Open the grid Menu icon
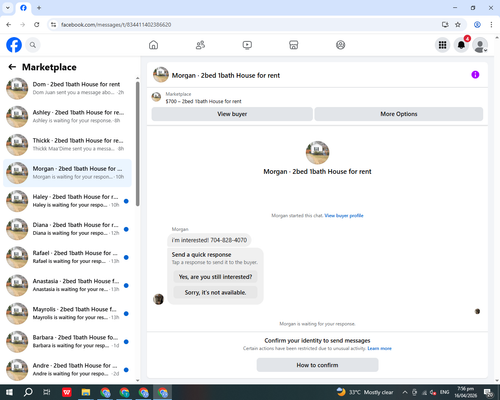This screenshot has width=500, height=400. tap(442, 45)
